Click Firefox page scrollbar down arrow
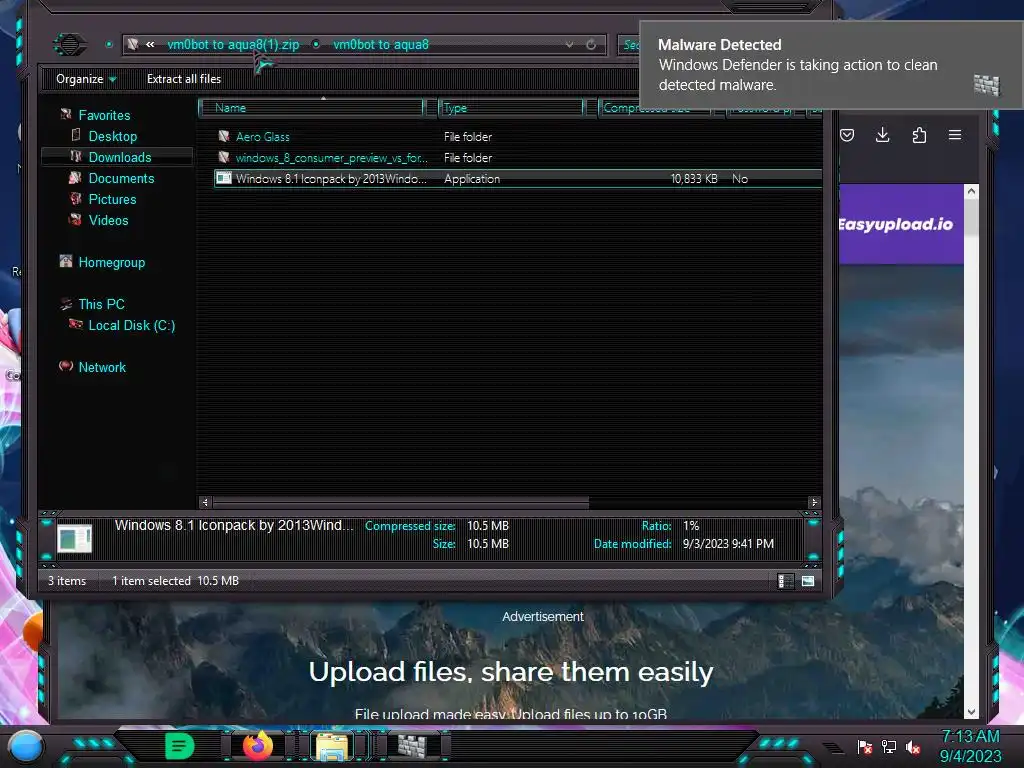Viewport: 1024px width, 768px height. pyautogui.click(x=971, y=712)
